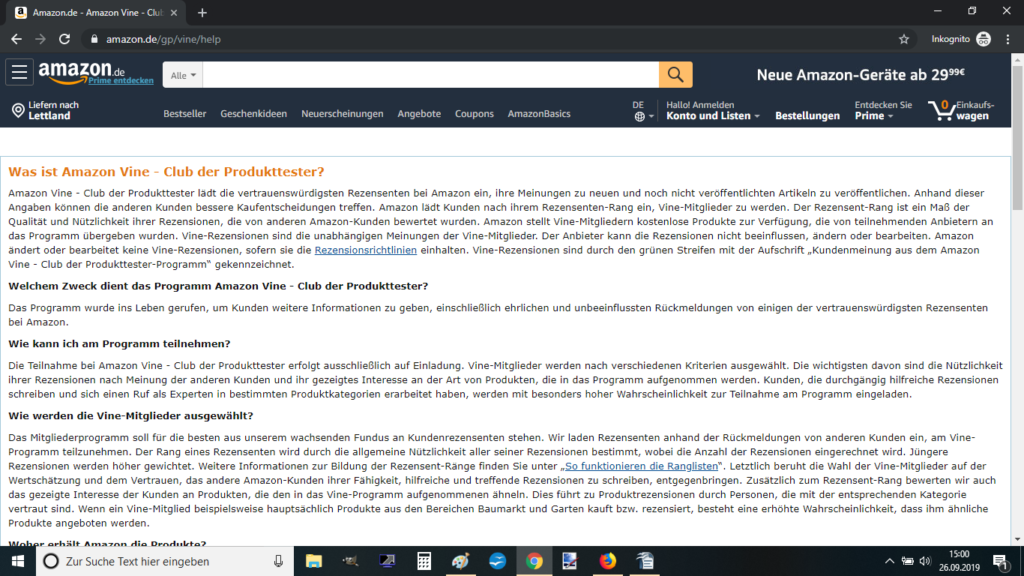Click the network tray icon
The image size is (1024, 576).
tap(908, 561)
